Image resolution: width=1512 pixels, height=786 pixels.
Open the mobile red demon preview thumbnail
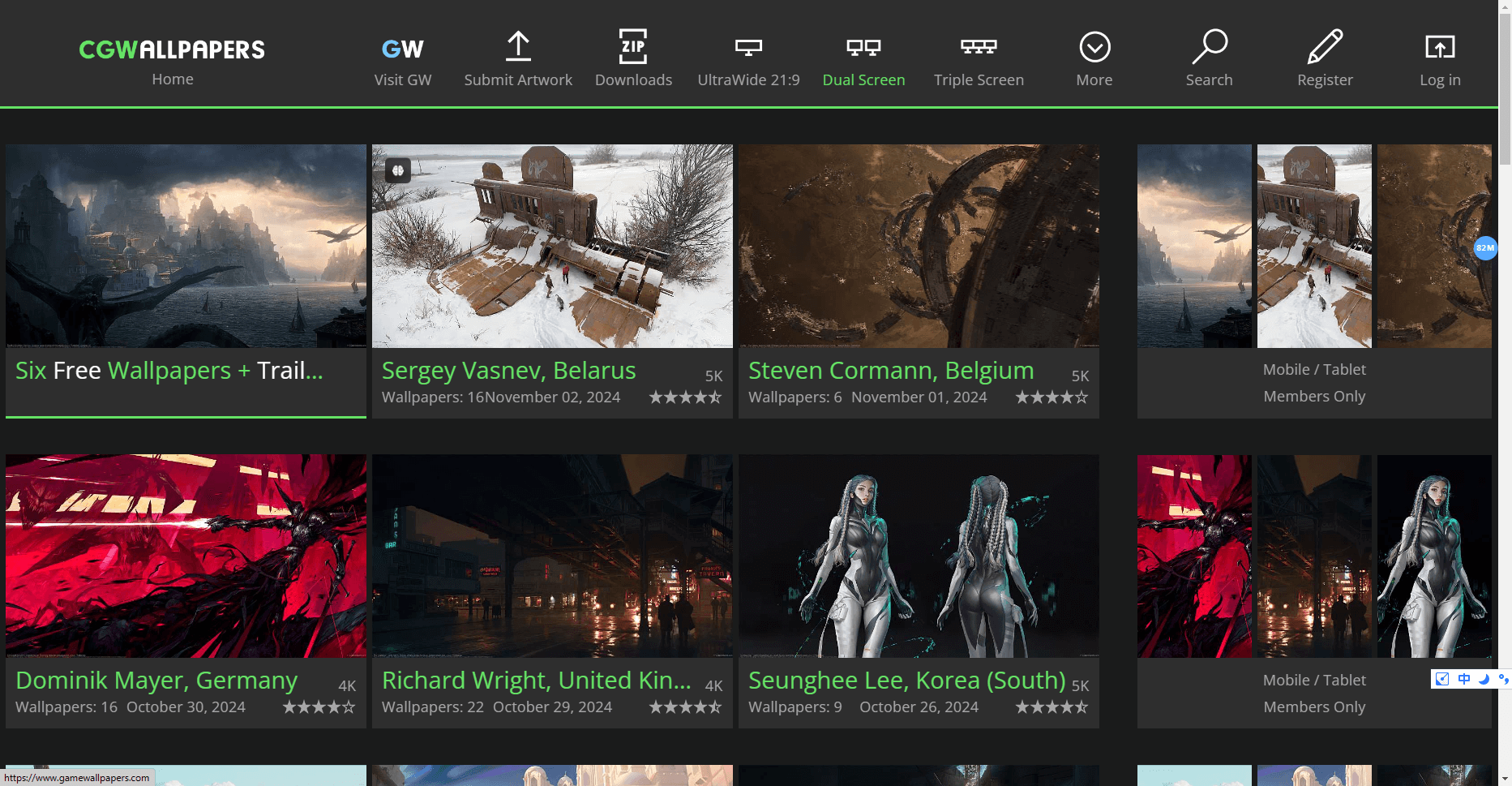point(1194,556)
